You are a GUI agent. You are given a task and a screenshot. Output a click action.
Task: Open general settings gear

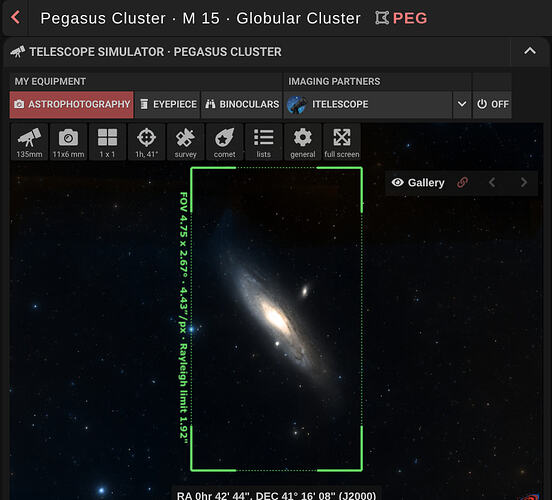303,142
